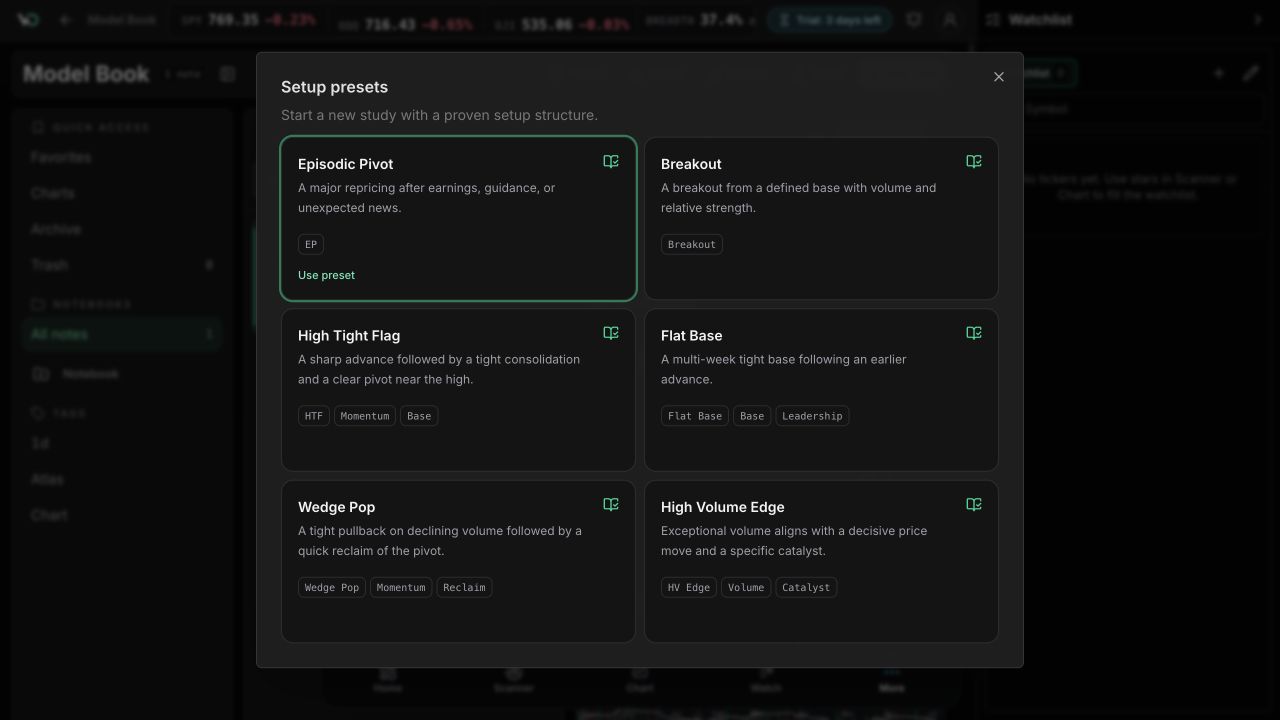Click the HTF tag chip
Viewport: 1280px width, 720px height.
[x=314, y=416]
